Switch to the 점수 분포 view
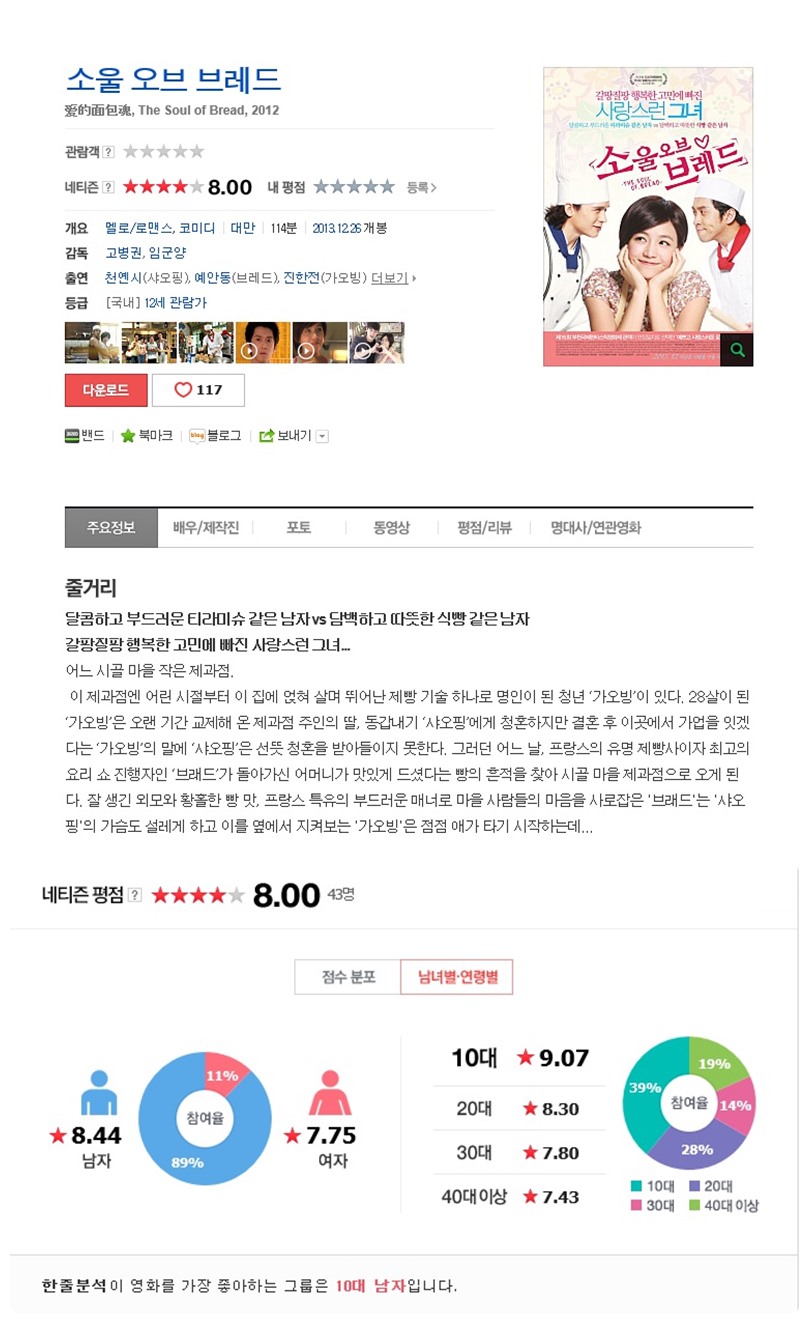Image resolution: width=810 pixels, height=1324 pixels. (347, 977)
